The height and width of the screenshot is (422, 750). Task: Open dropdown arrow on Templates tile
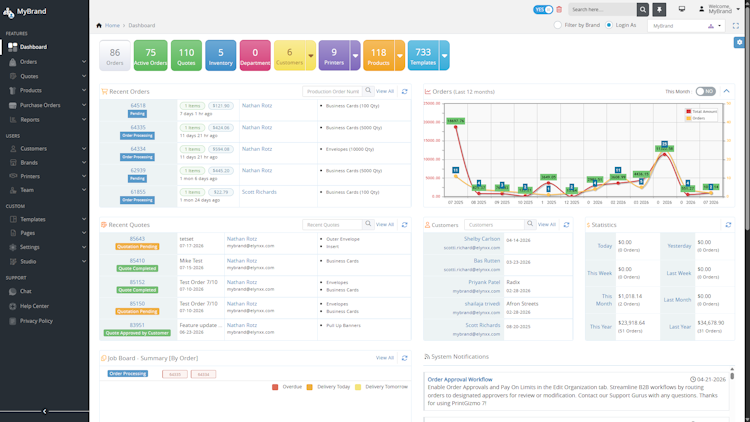tap(444, 56)
